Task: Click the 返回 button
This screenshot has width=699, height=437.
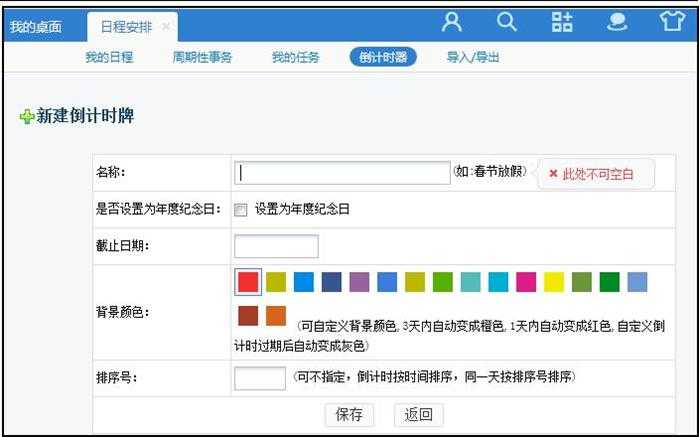Action: coord(419,415)
